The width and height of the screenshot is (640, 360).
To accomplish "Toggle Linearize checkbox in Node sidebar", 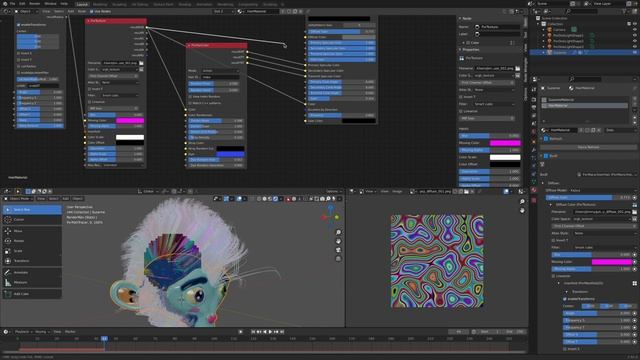I will tap(461, 111).
